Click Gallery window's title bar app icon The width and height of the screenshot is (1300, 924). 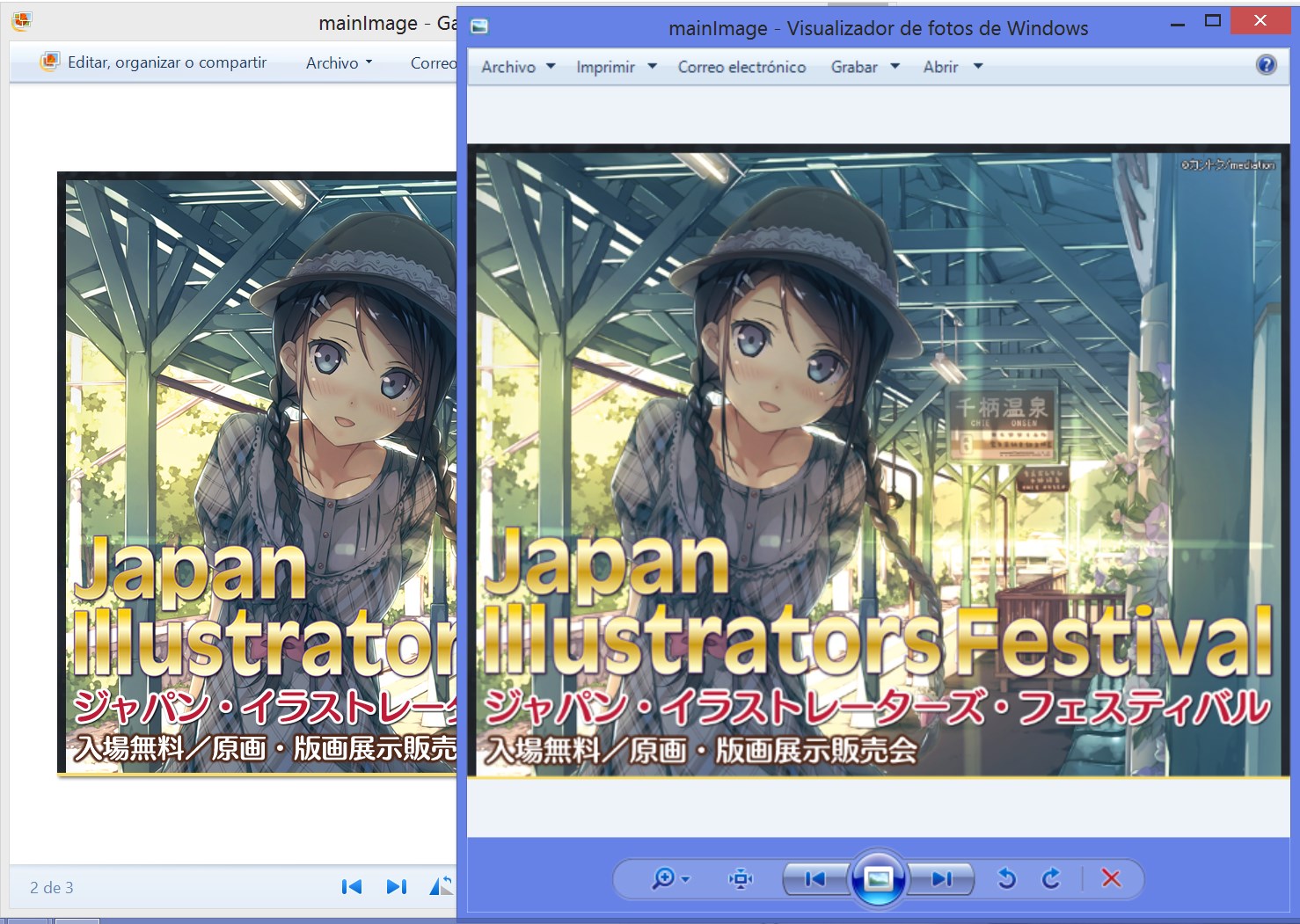click(22, 21)
